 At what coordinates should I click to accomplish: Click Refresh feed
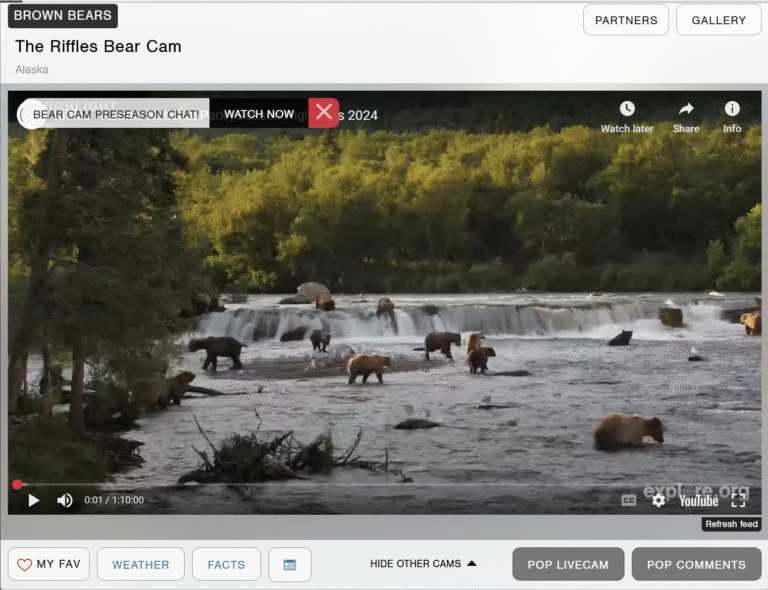(731, 524)
